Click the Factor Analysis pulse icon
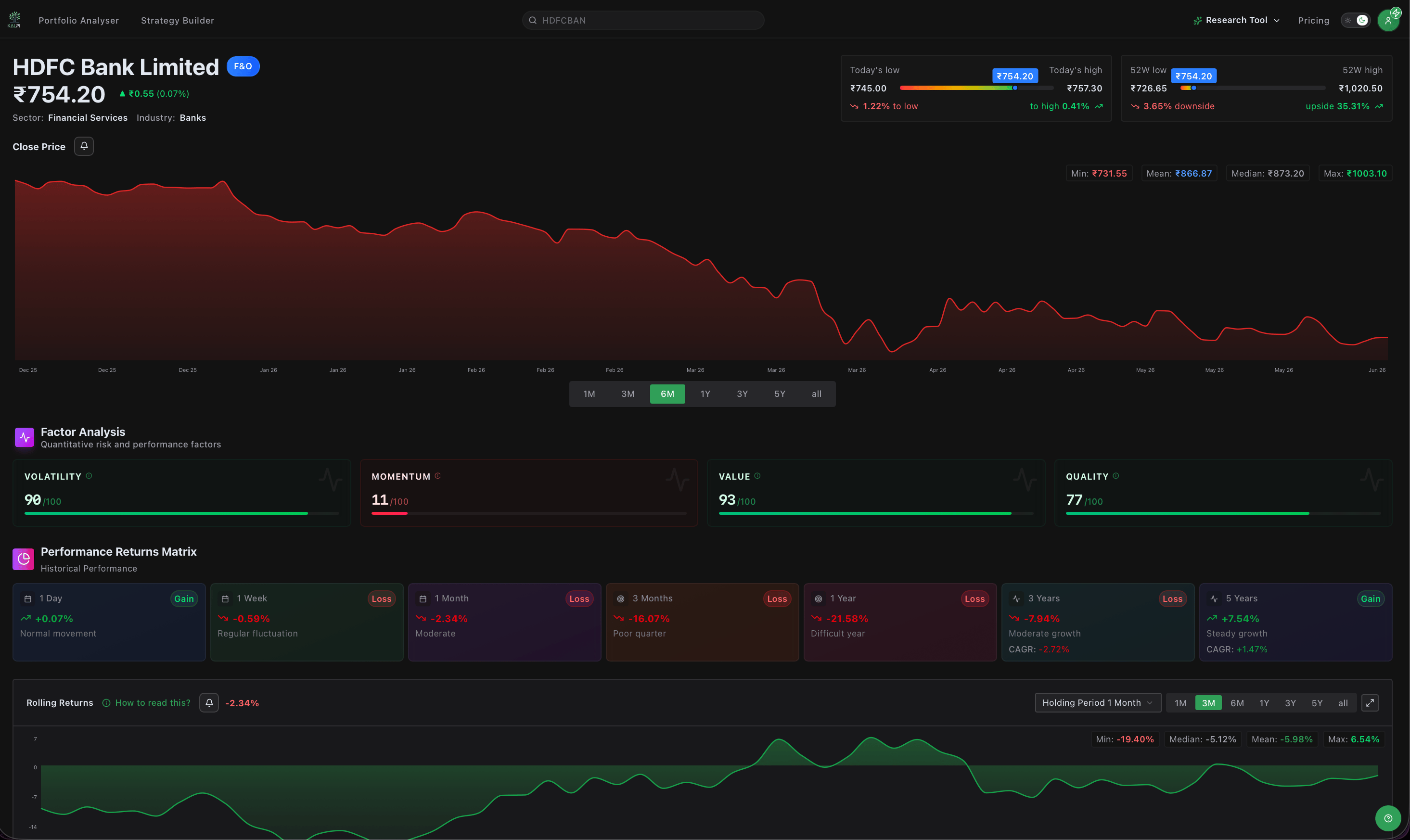1410x840 pixels. pos(25,437)
